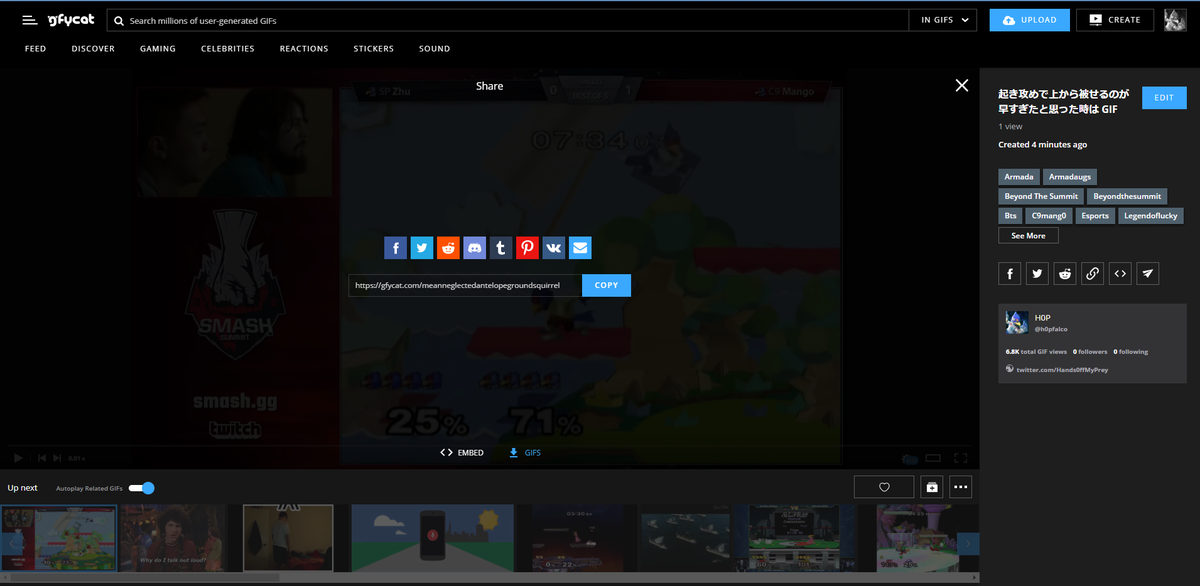This screenshot has height=586, width=1200.
Task: Show previous related GIFs with left arrow
Action: click(x=13, y=543)
